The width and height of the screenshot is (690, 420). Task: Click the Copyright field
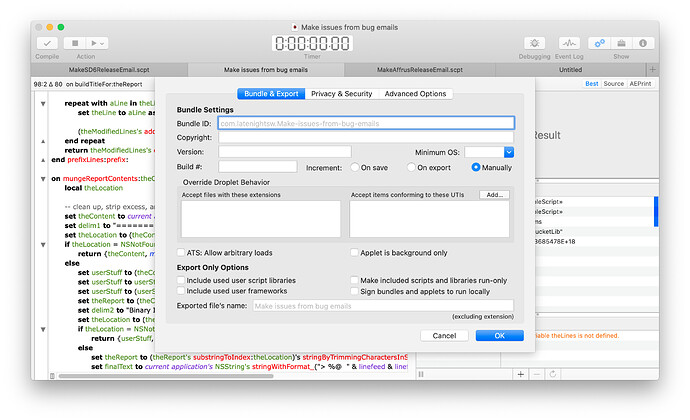(x=366, y=137)
